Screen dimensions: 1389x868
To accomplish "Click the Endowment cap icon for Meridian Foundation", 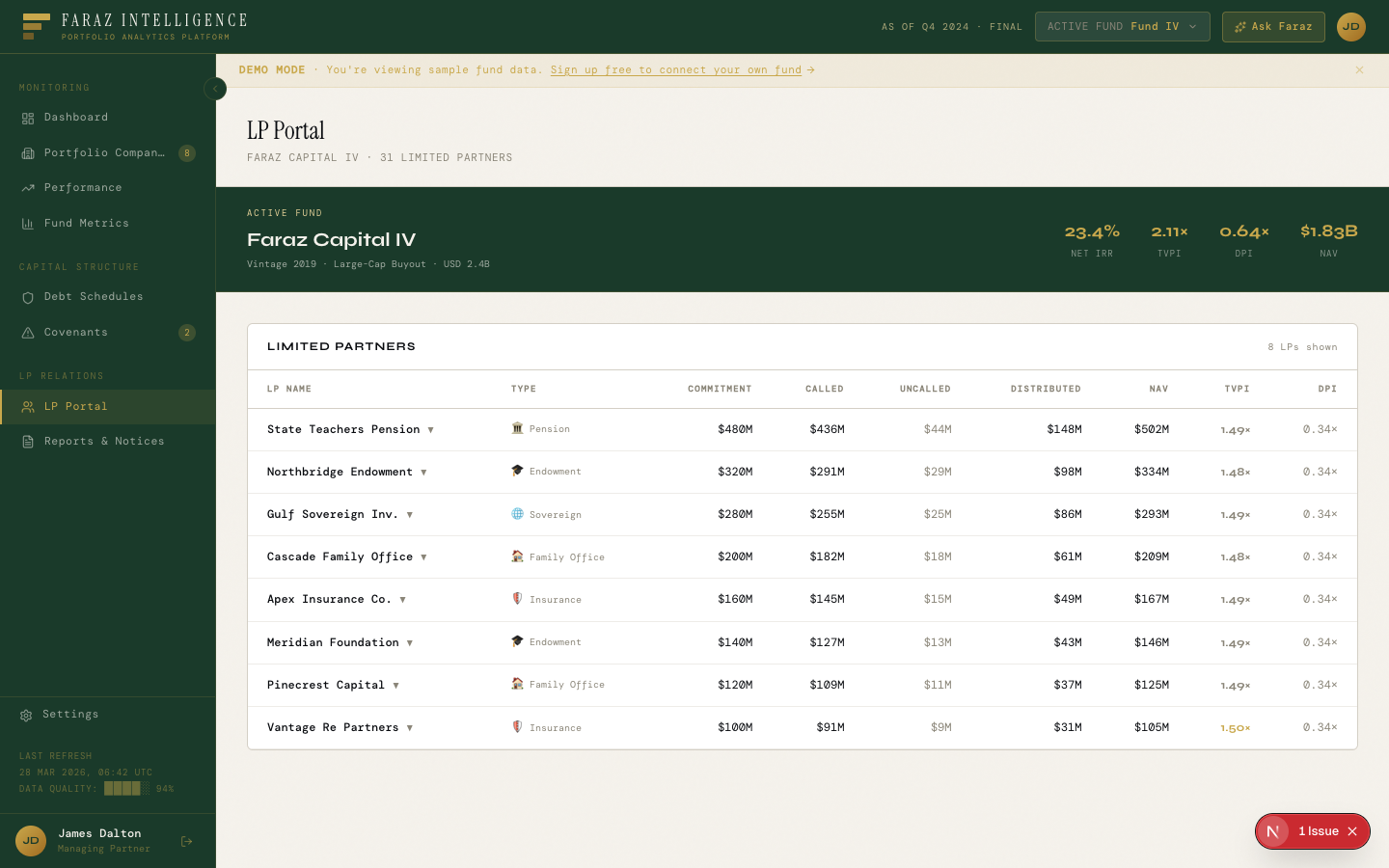I will tap(517, 641).
